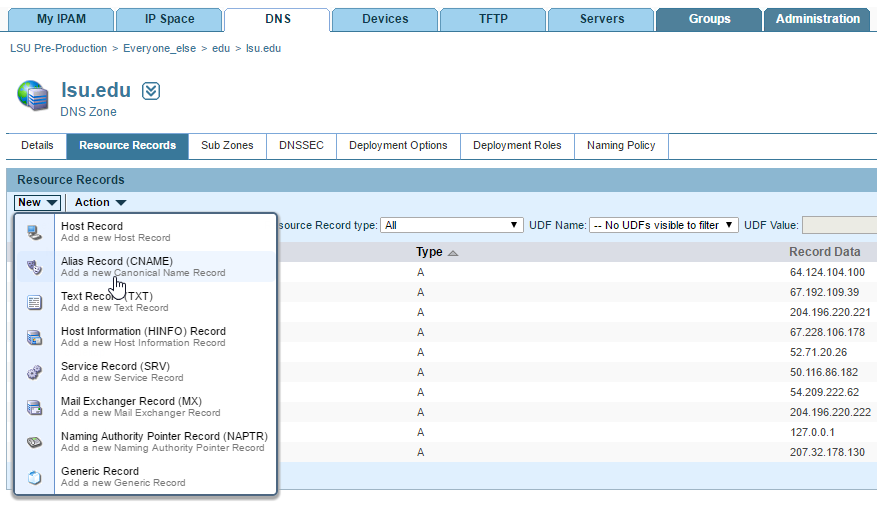Choose Host Information (HINFO) Record item
The width and height of the screenshot is (877, 509).
145,337
